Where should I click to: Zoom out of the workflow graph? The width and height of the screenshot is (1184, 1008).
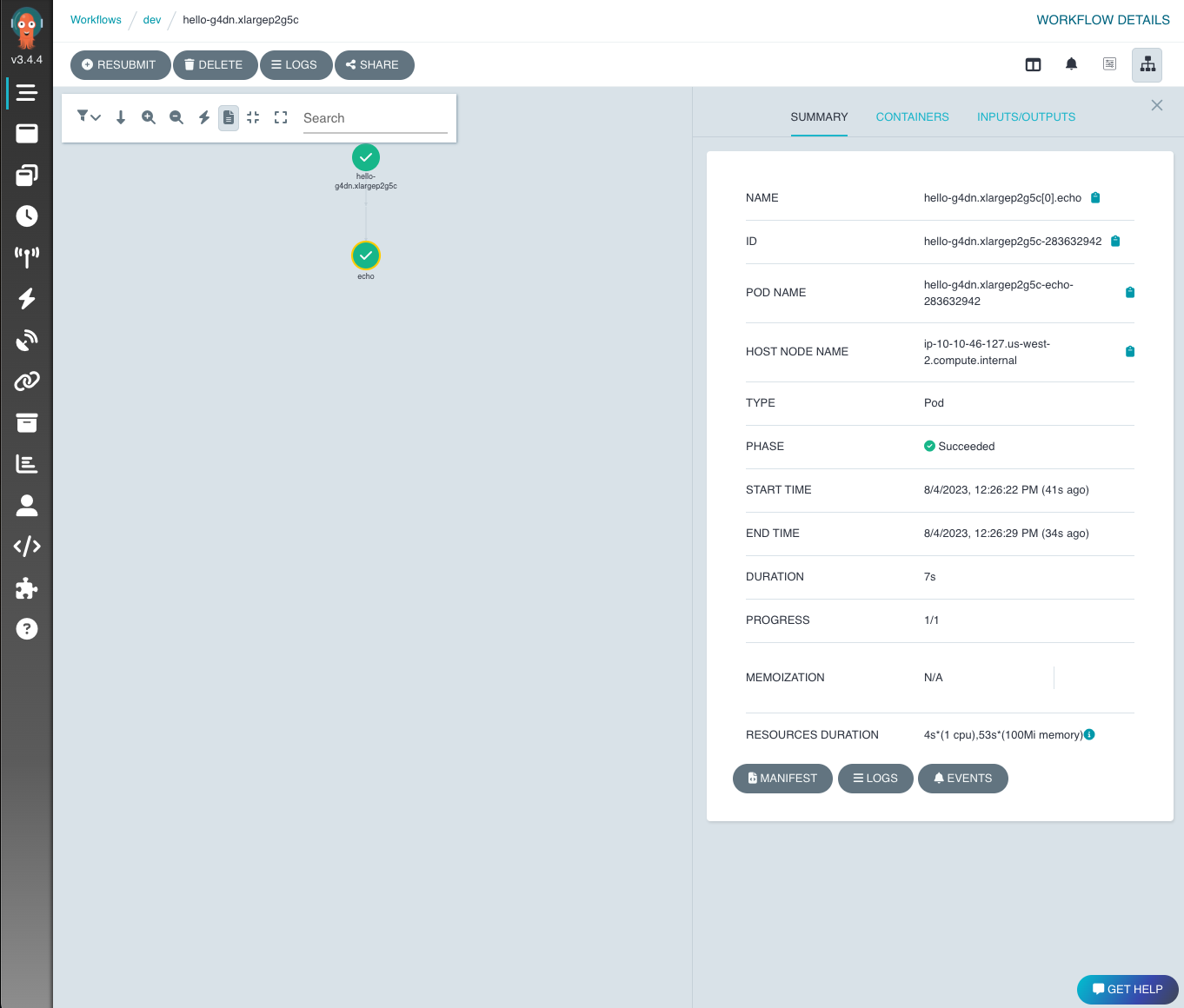pyautogui.click(x=176, y=117)
